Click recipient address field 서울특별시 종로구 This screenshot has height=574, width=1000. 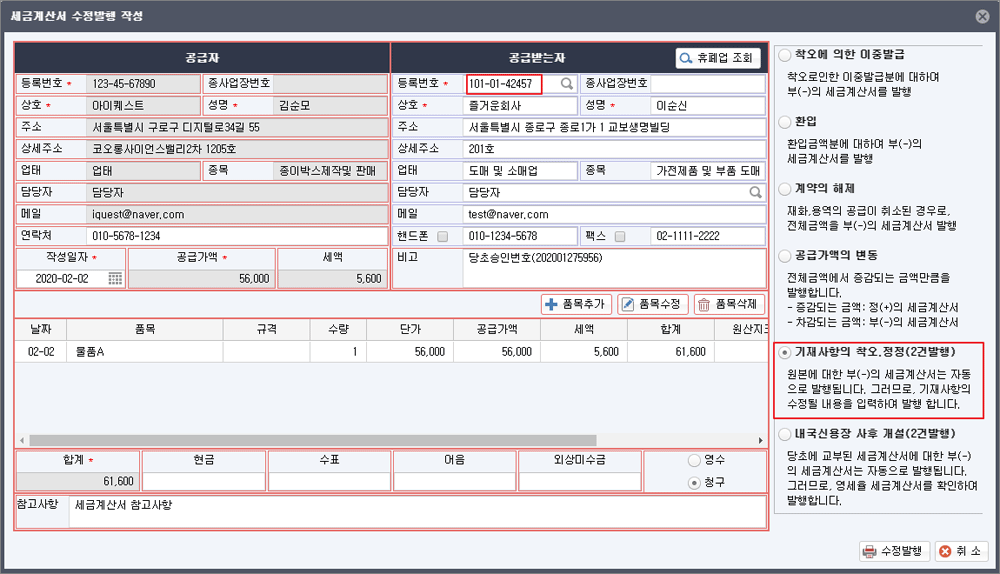click(614, 128)
